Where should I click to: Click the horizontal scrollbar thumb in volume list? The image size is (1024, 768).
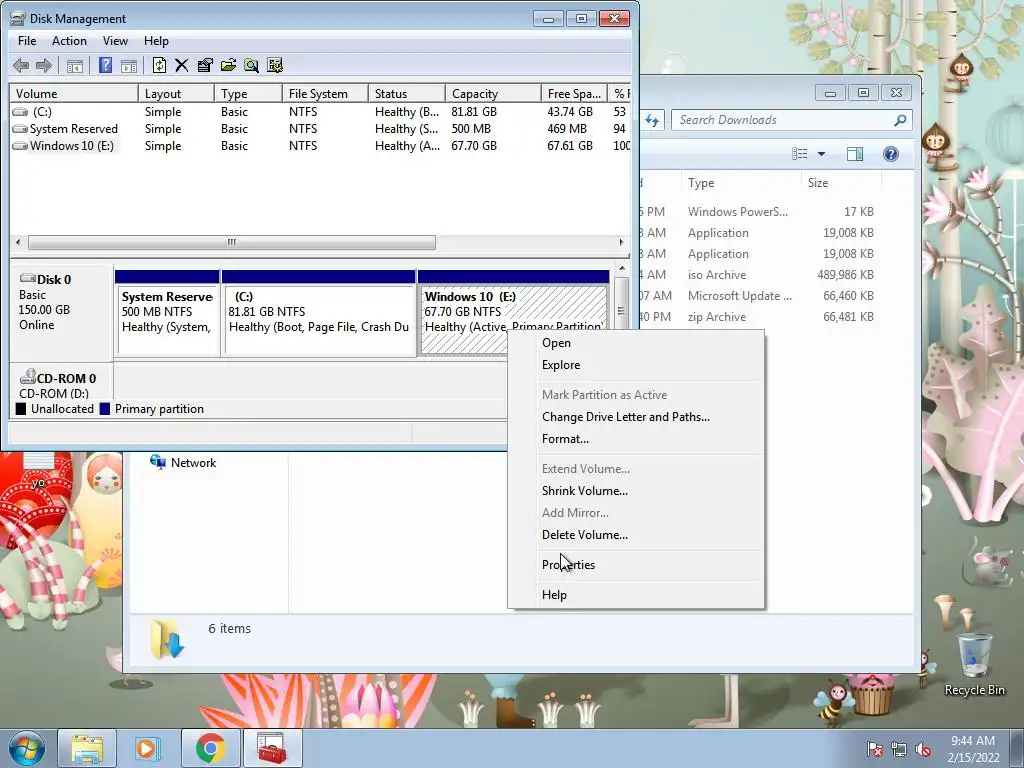tap(232, 242)
